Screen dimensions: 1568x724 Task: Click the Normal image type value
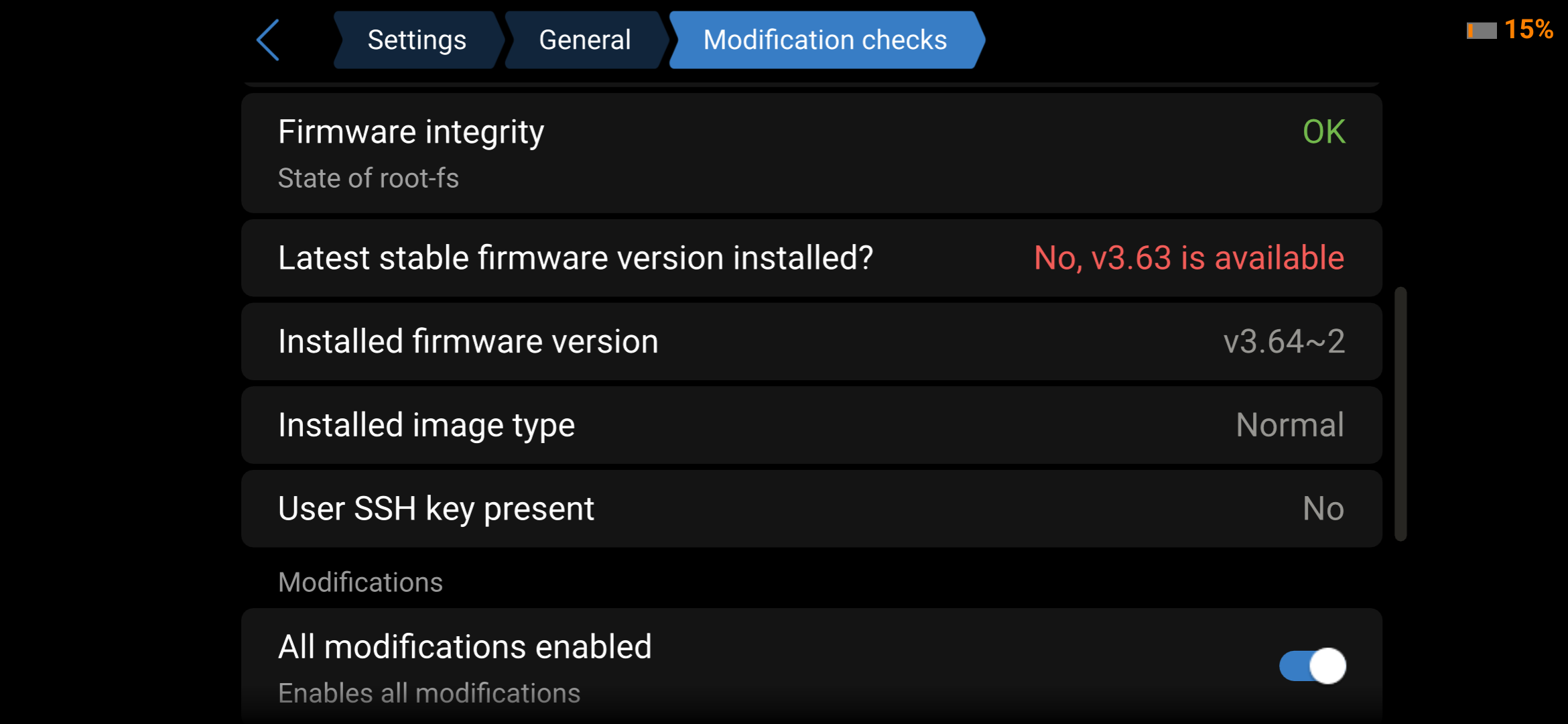point(1289,425)
